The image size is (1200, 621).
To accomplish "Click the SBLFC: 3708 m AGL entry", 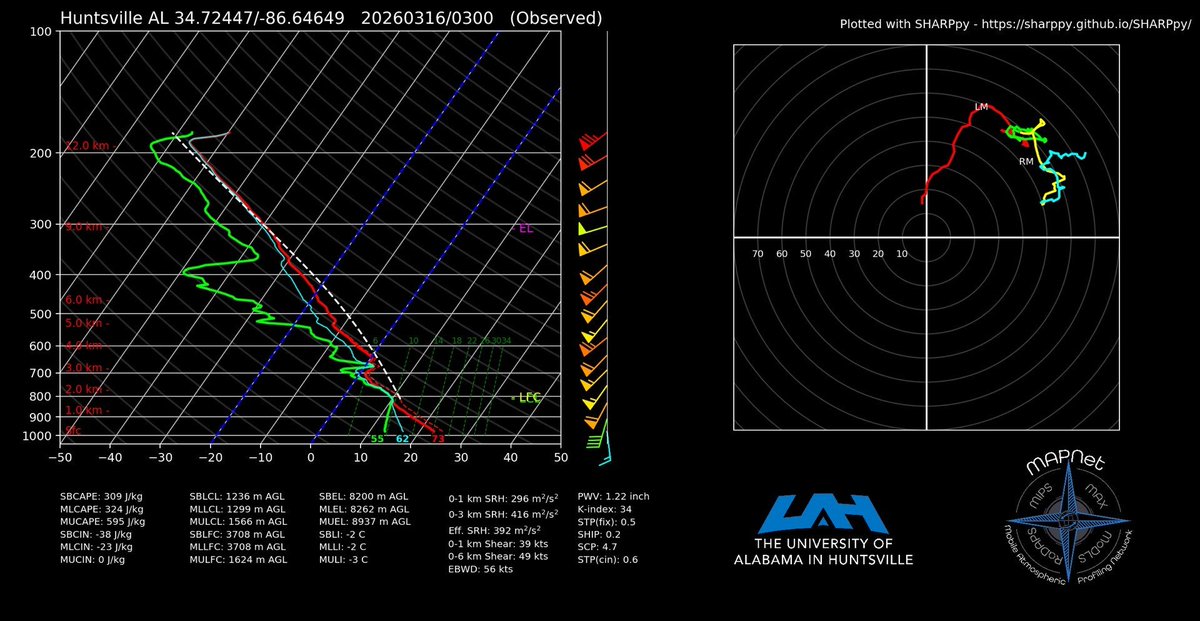I will click(x=238, y=535).
